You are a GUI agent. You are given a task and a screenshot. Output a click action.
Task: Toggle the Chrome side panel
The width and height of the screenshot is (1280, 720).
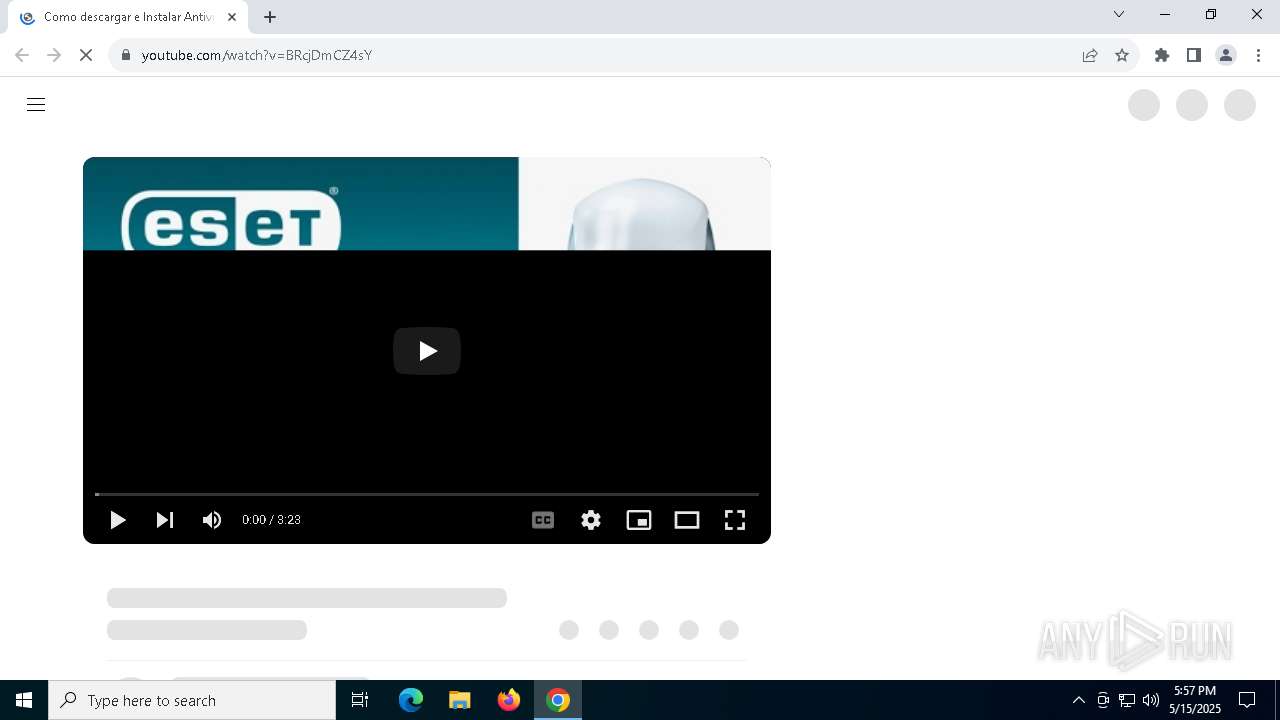1194,55
